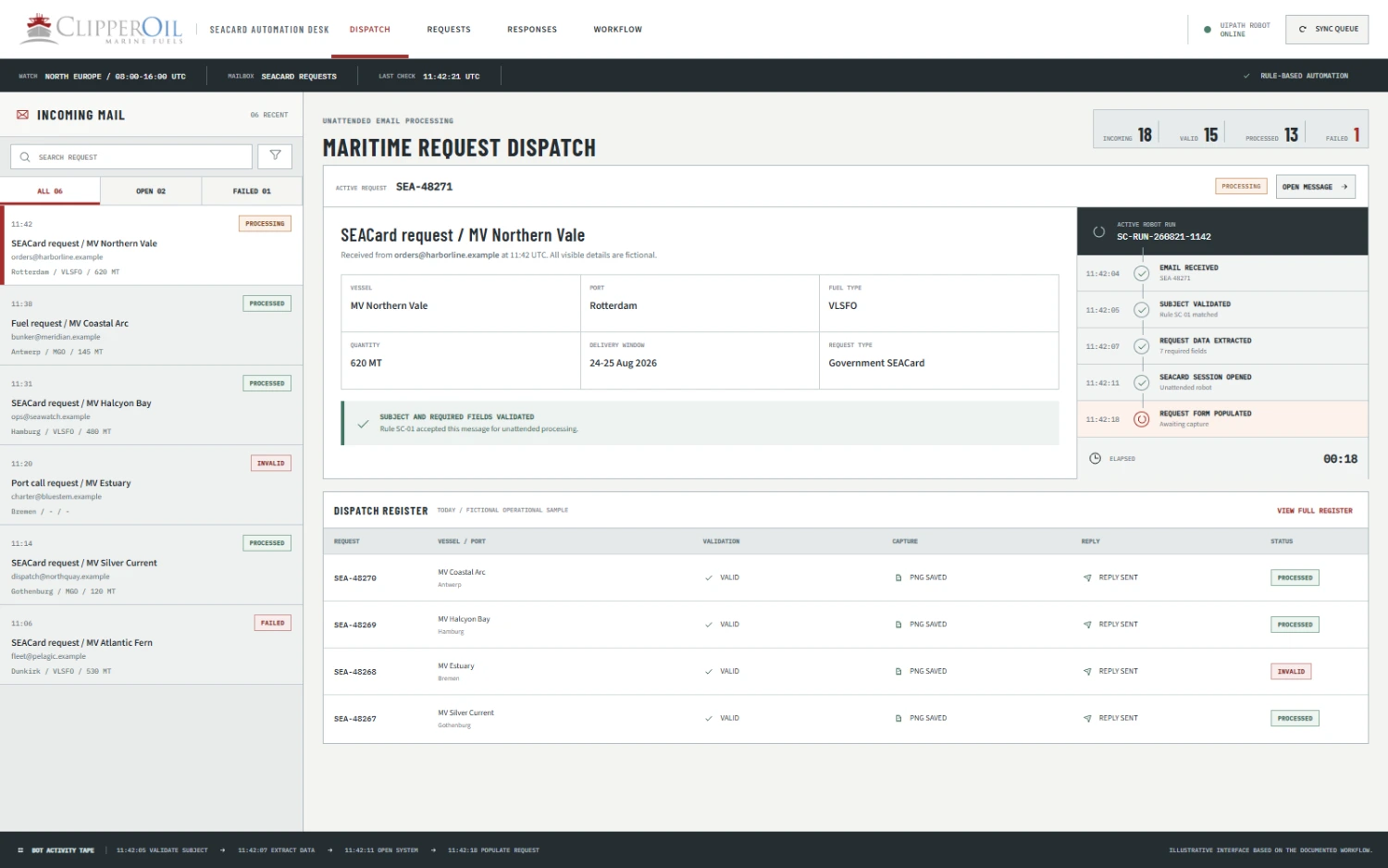Click request ID SEA-48269 in register
Image resolution: width=1388 pixels, height=868 pixels.
point(355,626)
